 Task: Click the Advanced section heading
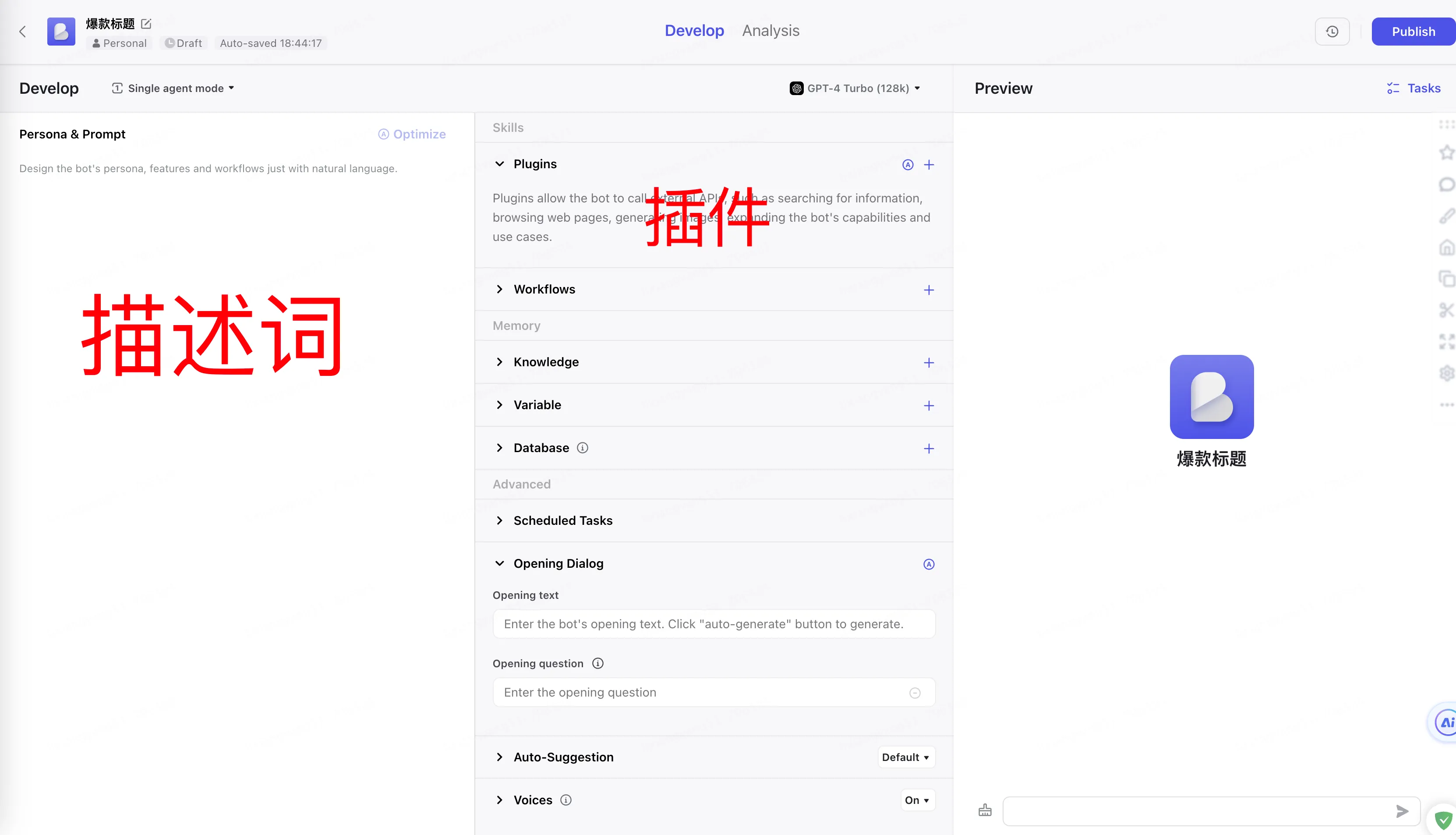pos(522,485)
